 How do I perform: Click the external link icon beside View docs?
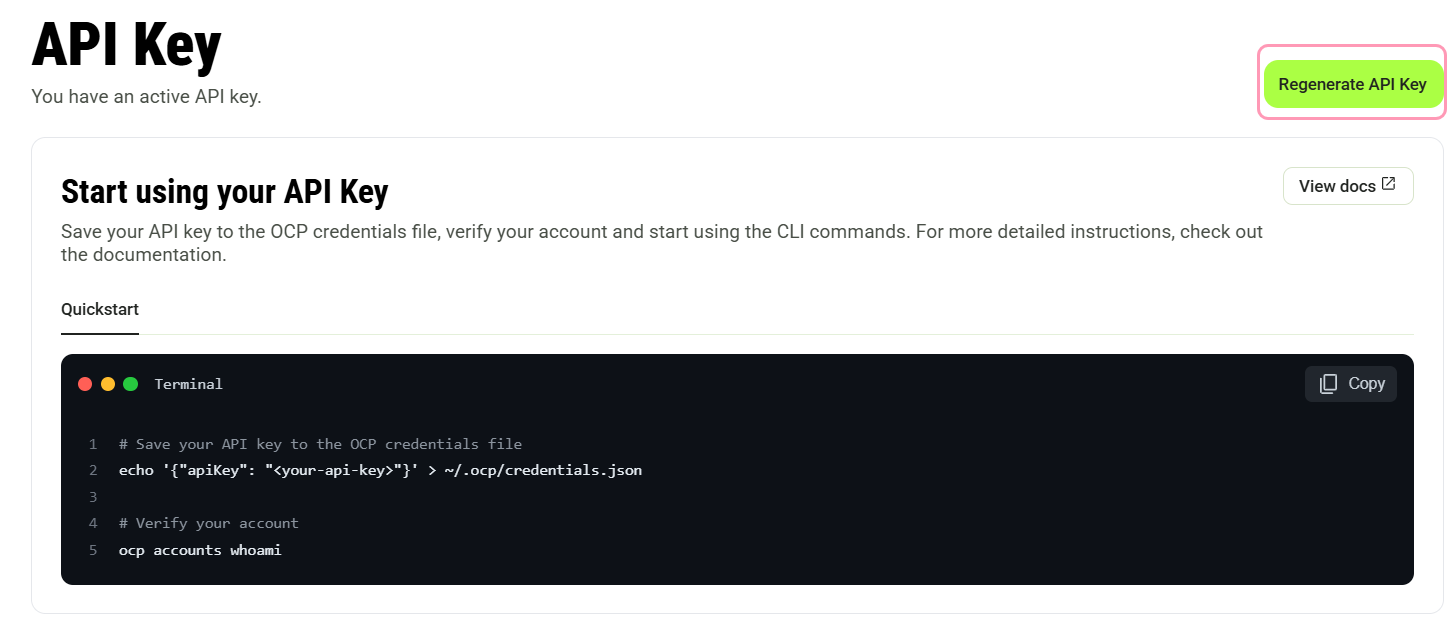(1388, 185)
